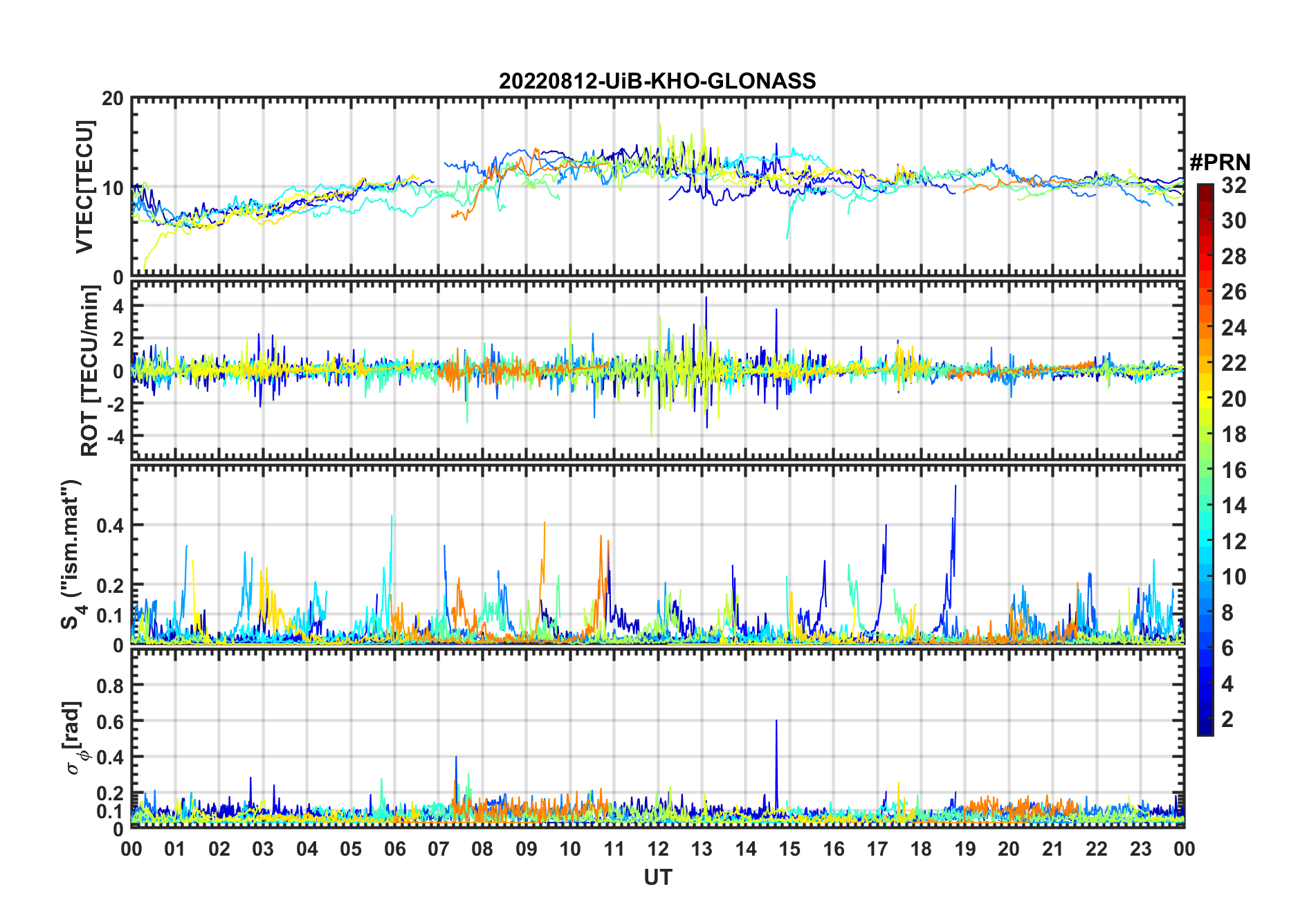Click the UT x-axis label

click(x=658, y=878)
